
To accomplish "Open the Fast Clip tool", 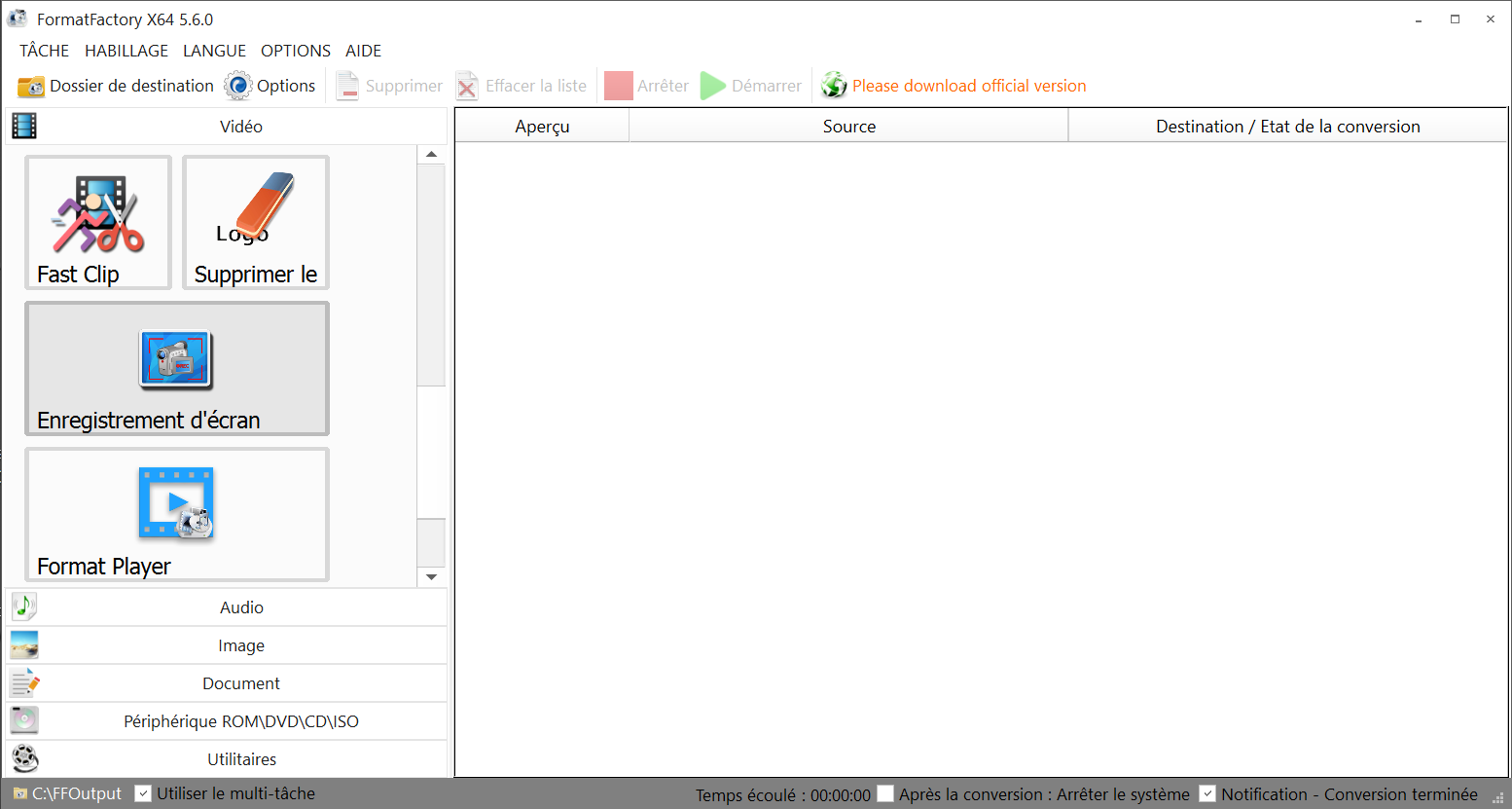I will click(x=98, y=223).
